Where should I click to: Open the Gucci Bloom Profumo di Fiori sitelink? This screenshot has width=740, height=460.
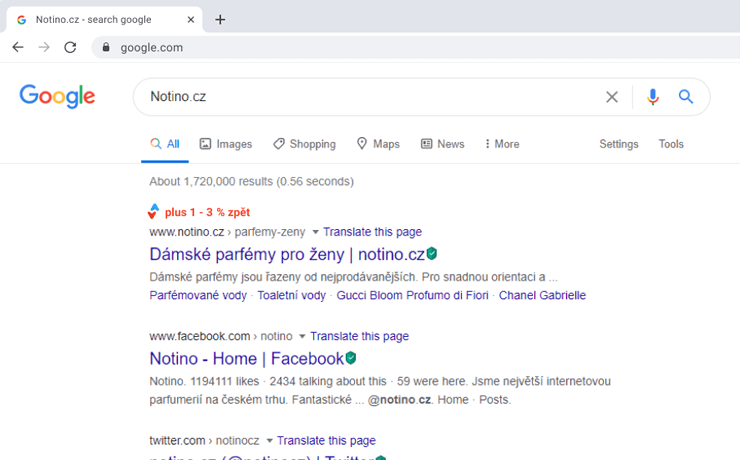pos(412,295)
